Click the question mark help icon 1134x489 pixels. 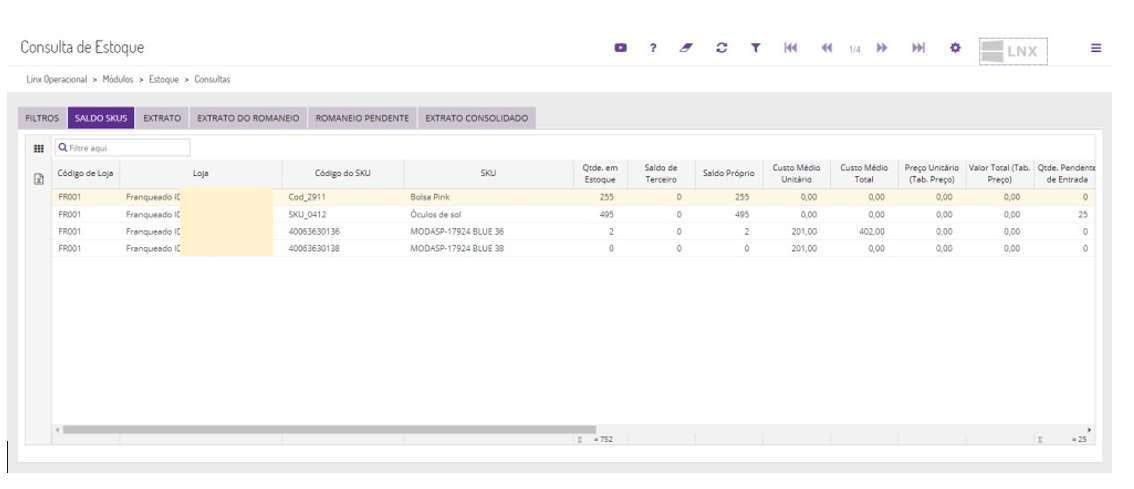click(x=653, y=48)
